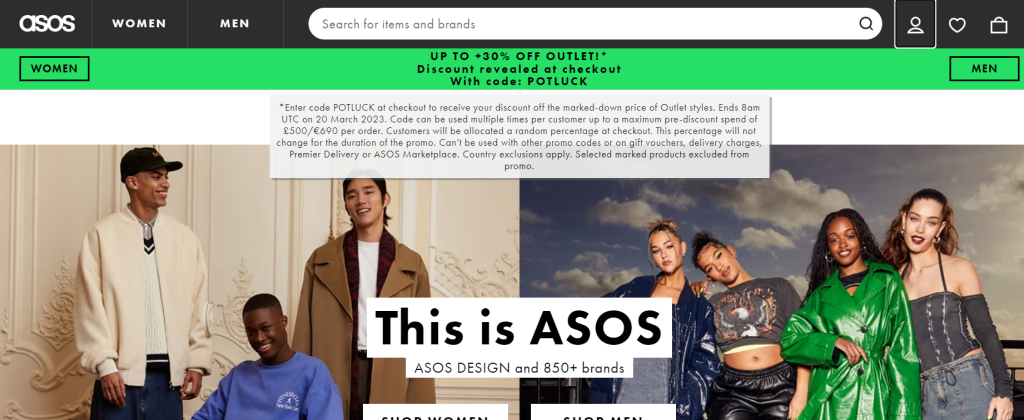
Task: Open the UP TO +30% OFF OUTLET promo
Action: click(x=519, y=56)
